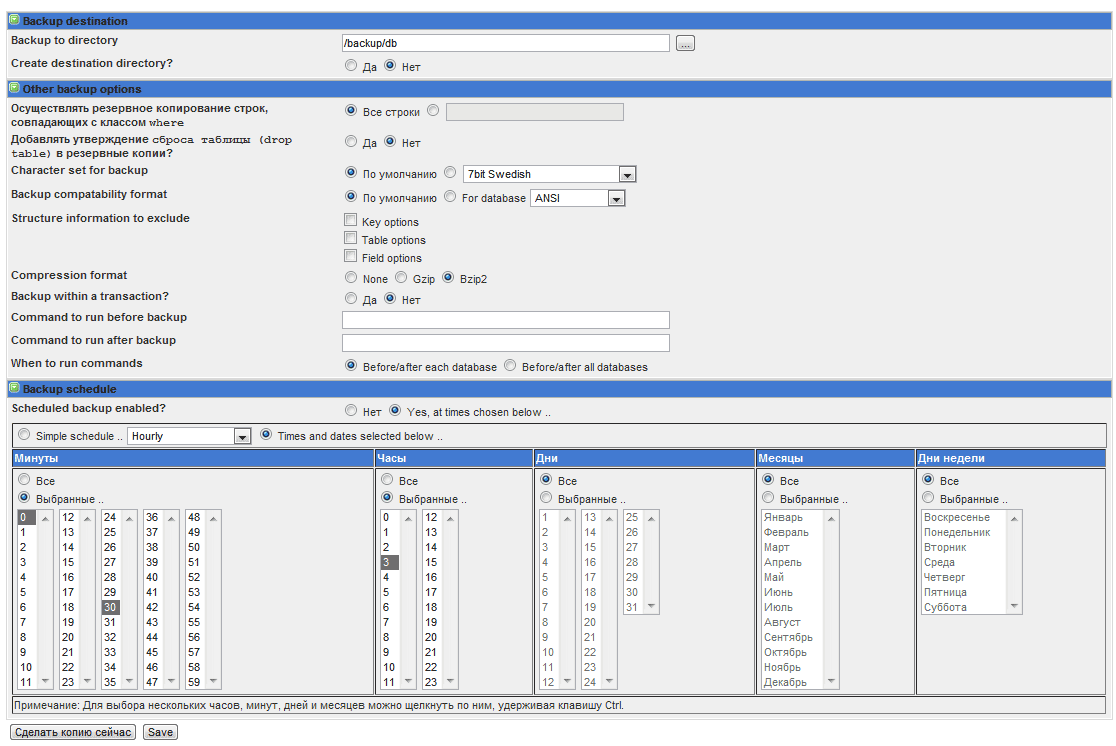Select Да for create destination directory

351,64
